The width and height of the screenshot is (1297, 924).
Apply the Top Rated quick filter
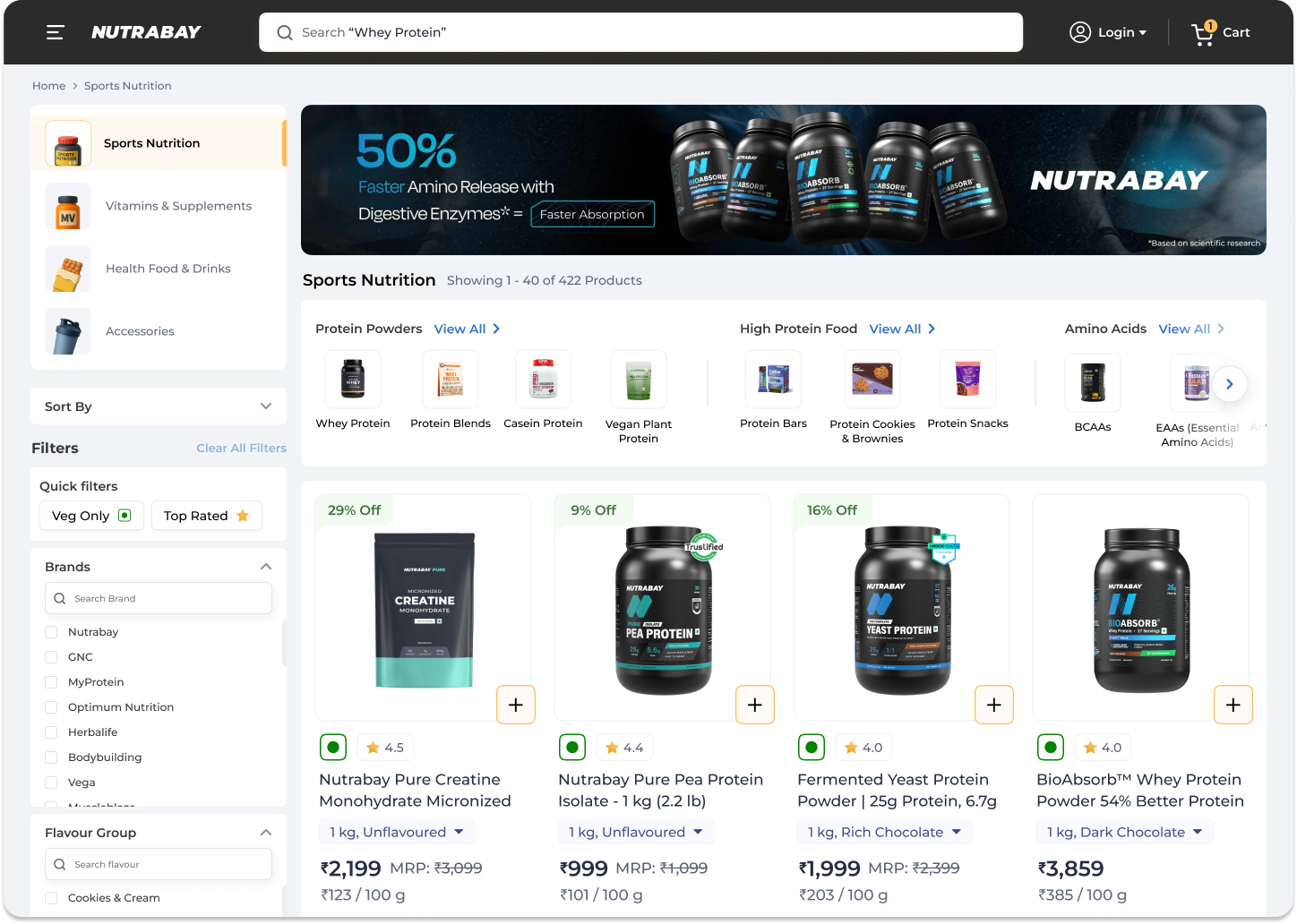click(x=207, y=516)
